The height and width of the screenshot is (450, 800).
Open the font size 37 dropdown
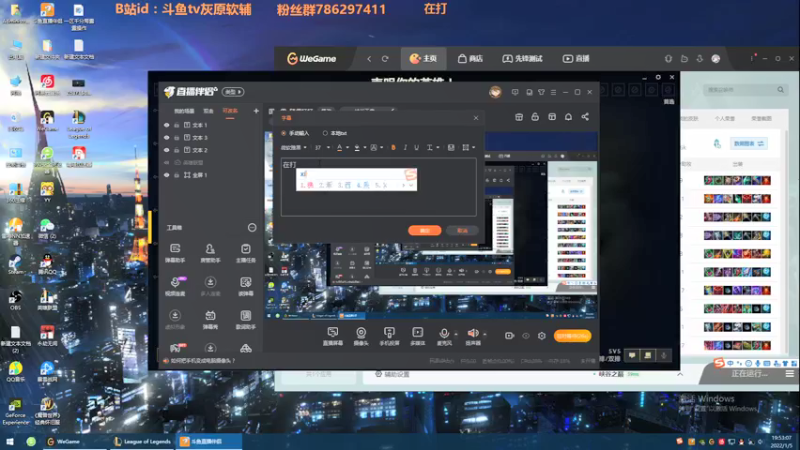point(321,147)
